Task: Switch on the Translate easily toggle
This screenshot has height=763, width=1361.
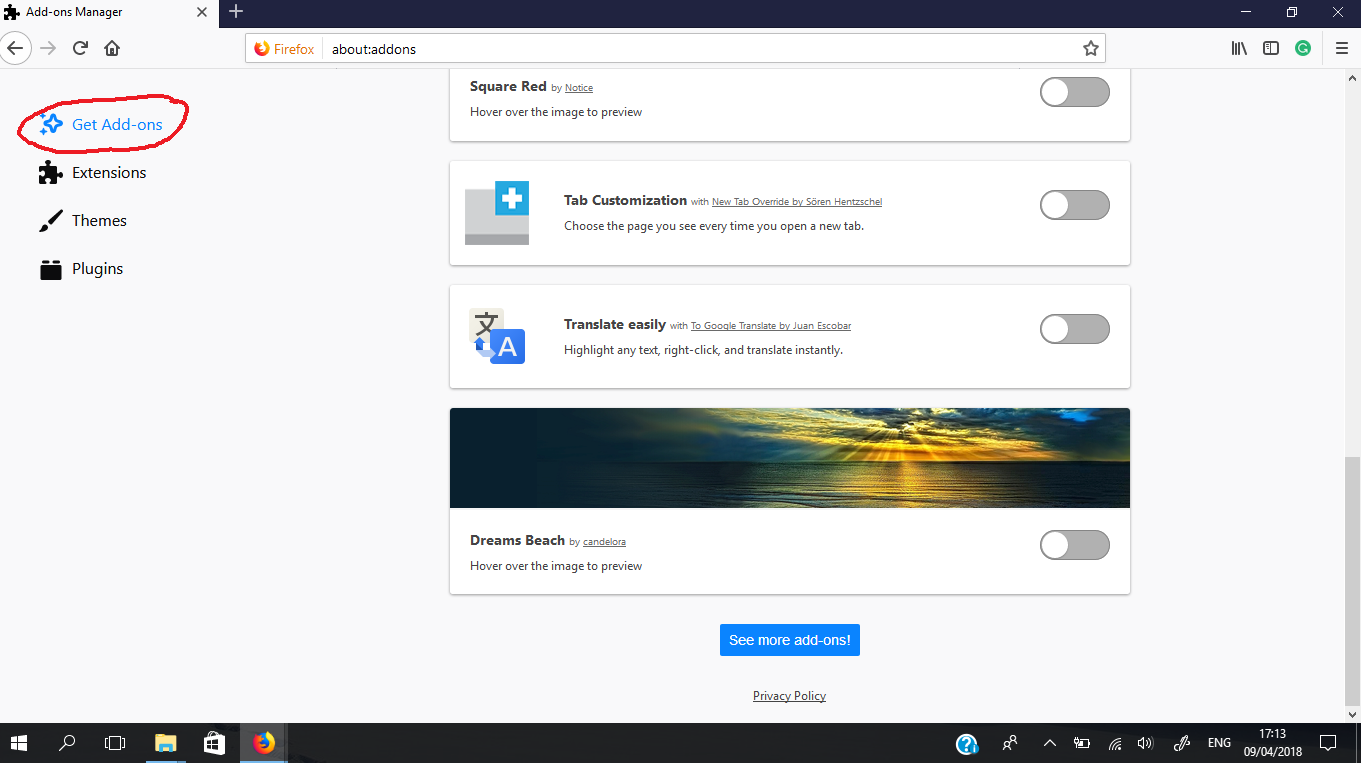Action: coord(1075,329)
